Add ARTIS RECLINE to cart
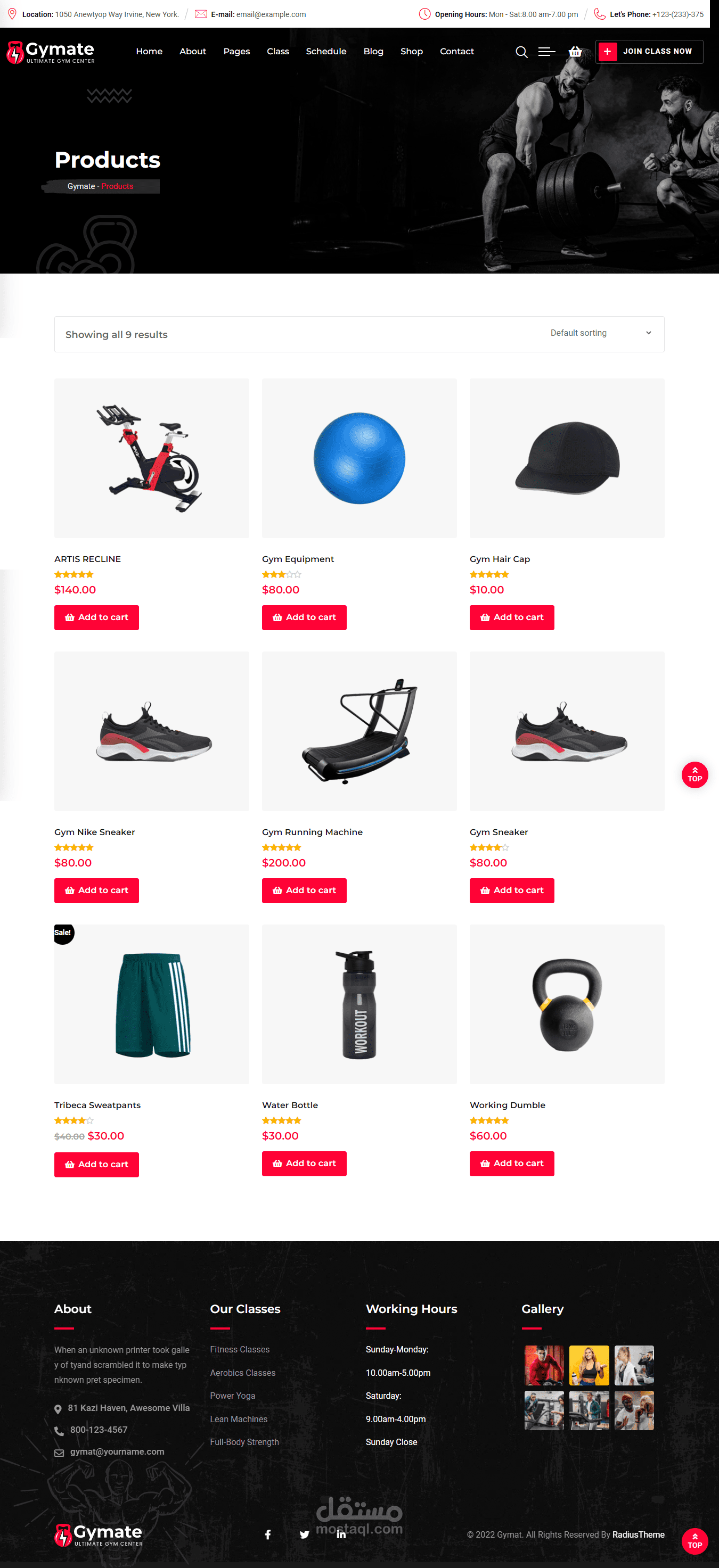Viewport: 719px width, 1568px height. point(96,617)
